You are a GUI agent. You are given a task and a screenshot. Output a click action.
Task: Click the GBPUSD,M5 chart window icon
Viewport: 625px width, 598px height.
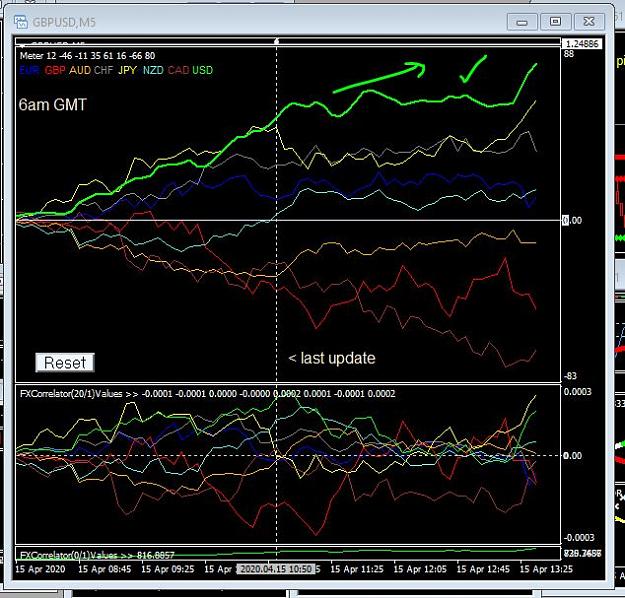pos(21,22)
